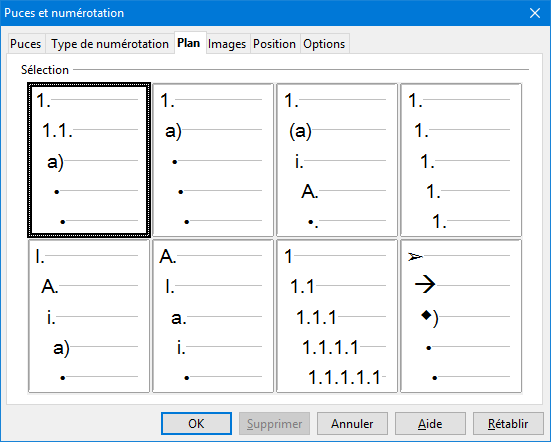Pick the 1., (a), i., A. outline

click(337, 160)
